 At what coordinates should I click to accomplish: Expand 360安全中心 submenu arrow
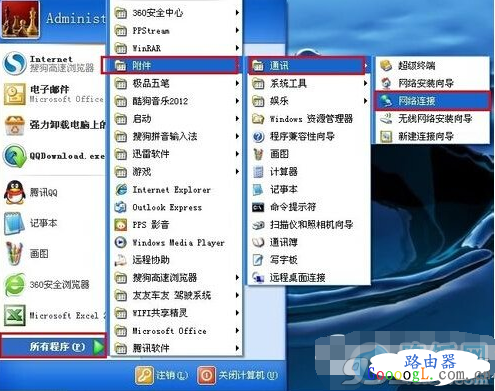point(237,13)
